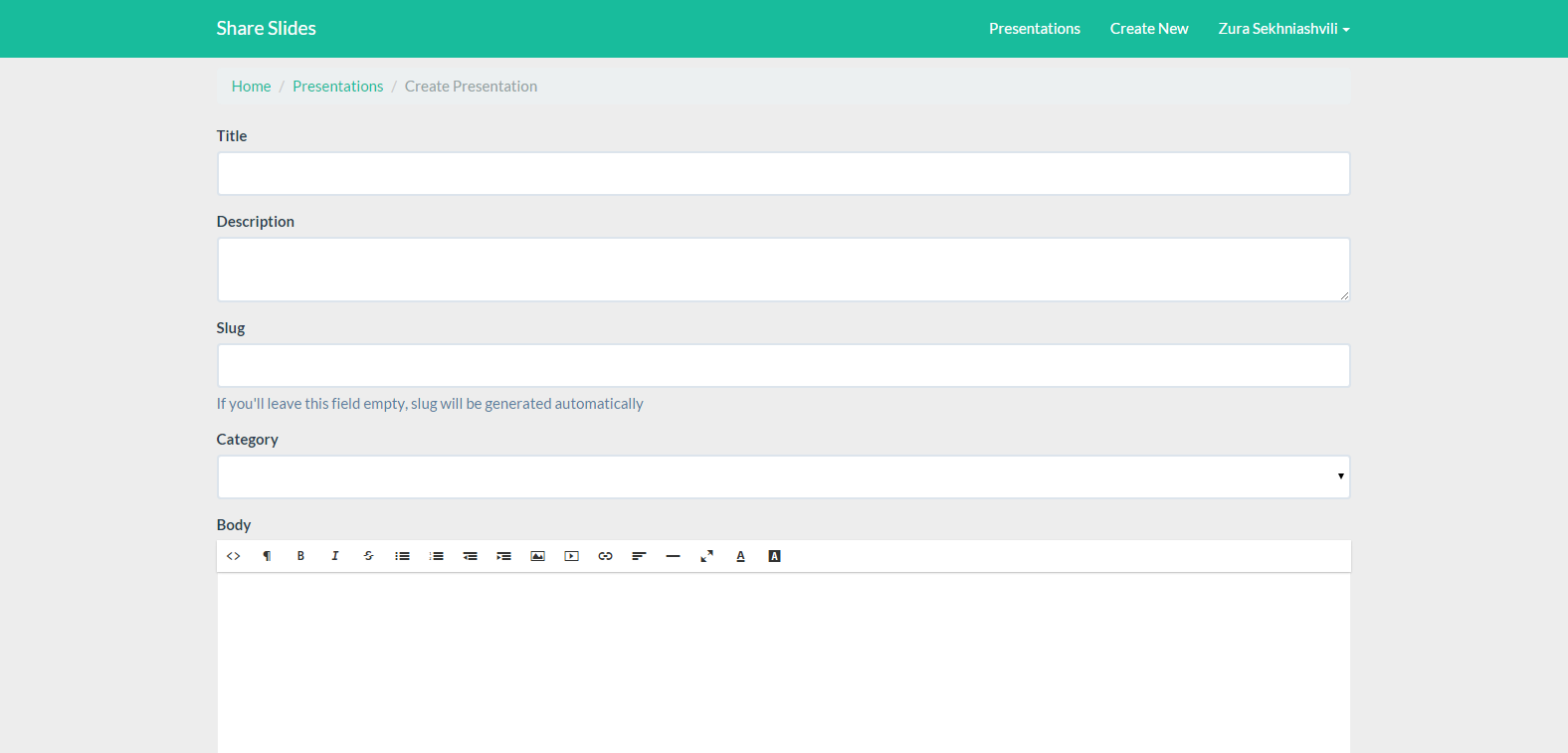Focus the Title input field

click(x=784, y=174)
